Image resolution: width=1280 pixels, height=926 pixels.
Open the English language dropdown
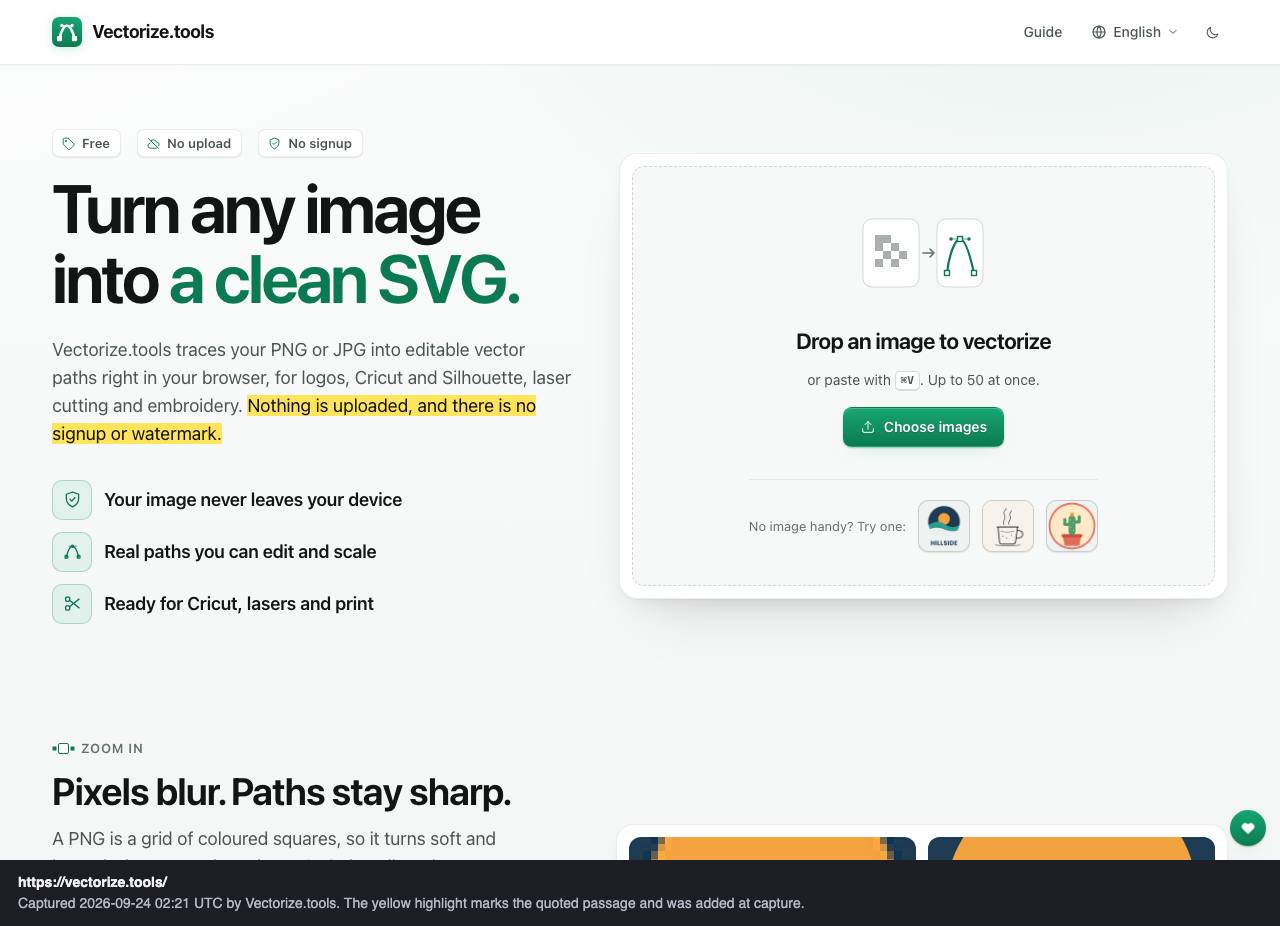click(1135, 32)
